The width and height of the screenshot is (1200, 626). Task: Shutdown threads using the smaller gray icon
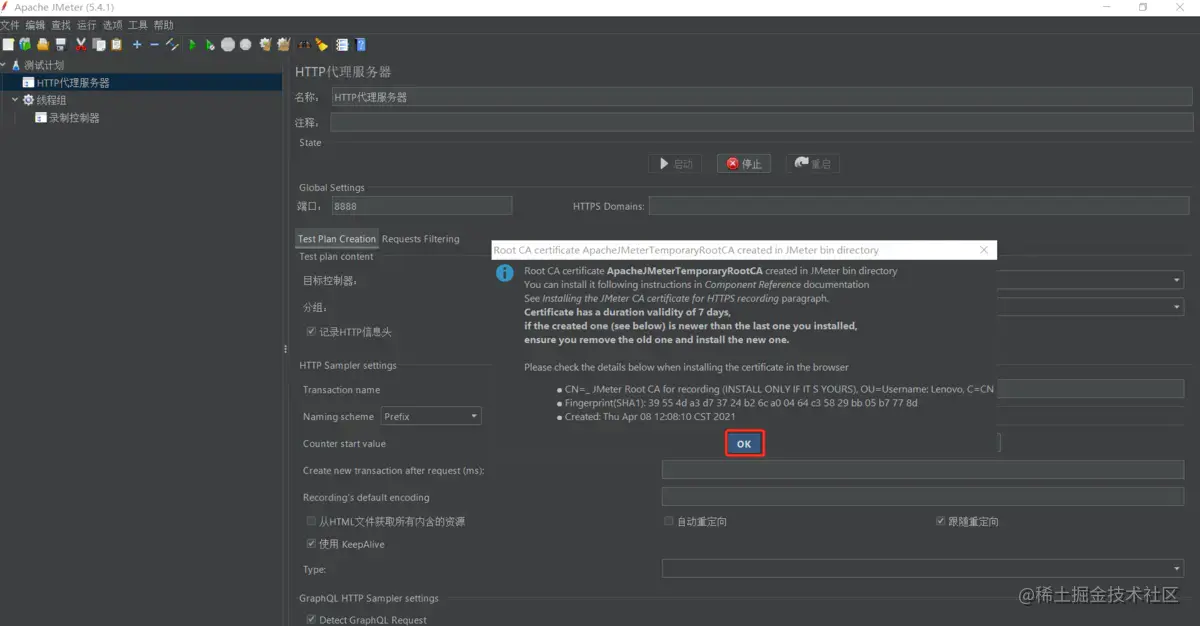pyautogui.click(x=245, y=44)
